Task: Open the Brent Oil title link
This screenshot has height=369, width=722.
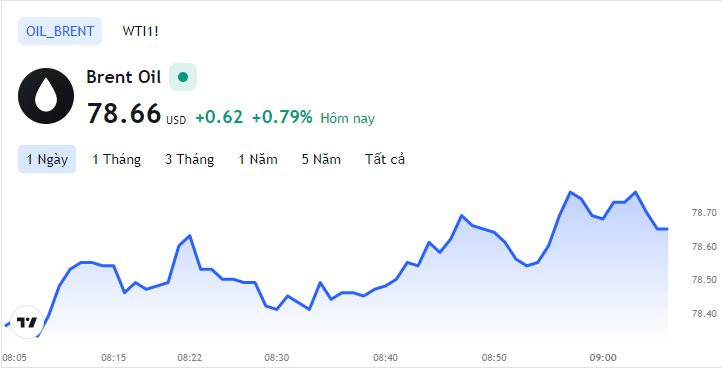Action: [123, 77]
